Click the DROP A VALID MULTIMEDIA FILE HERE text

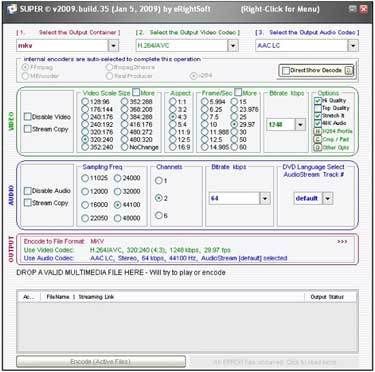[121, 273]
